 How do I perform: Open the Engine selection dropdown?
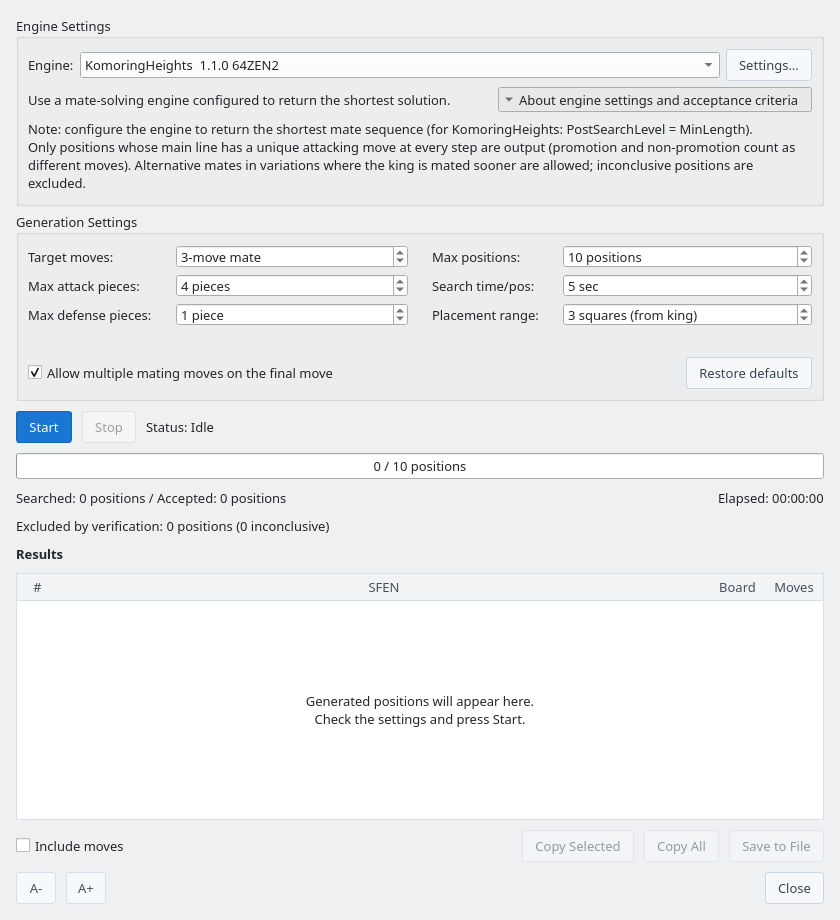coord(399,65)
